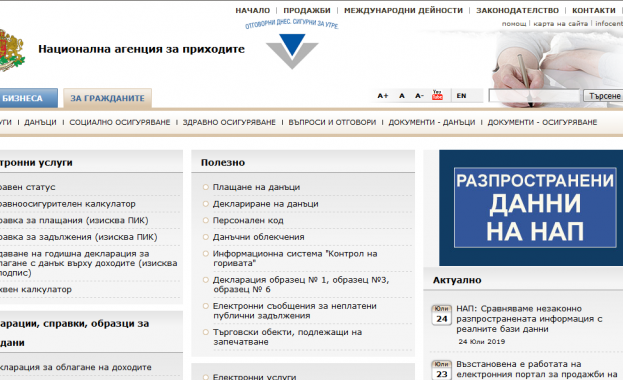Switch site language to EN
This screenshot has width=623, height=380.
pyautogui.click(x=461, y=96)
